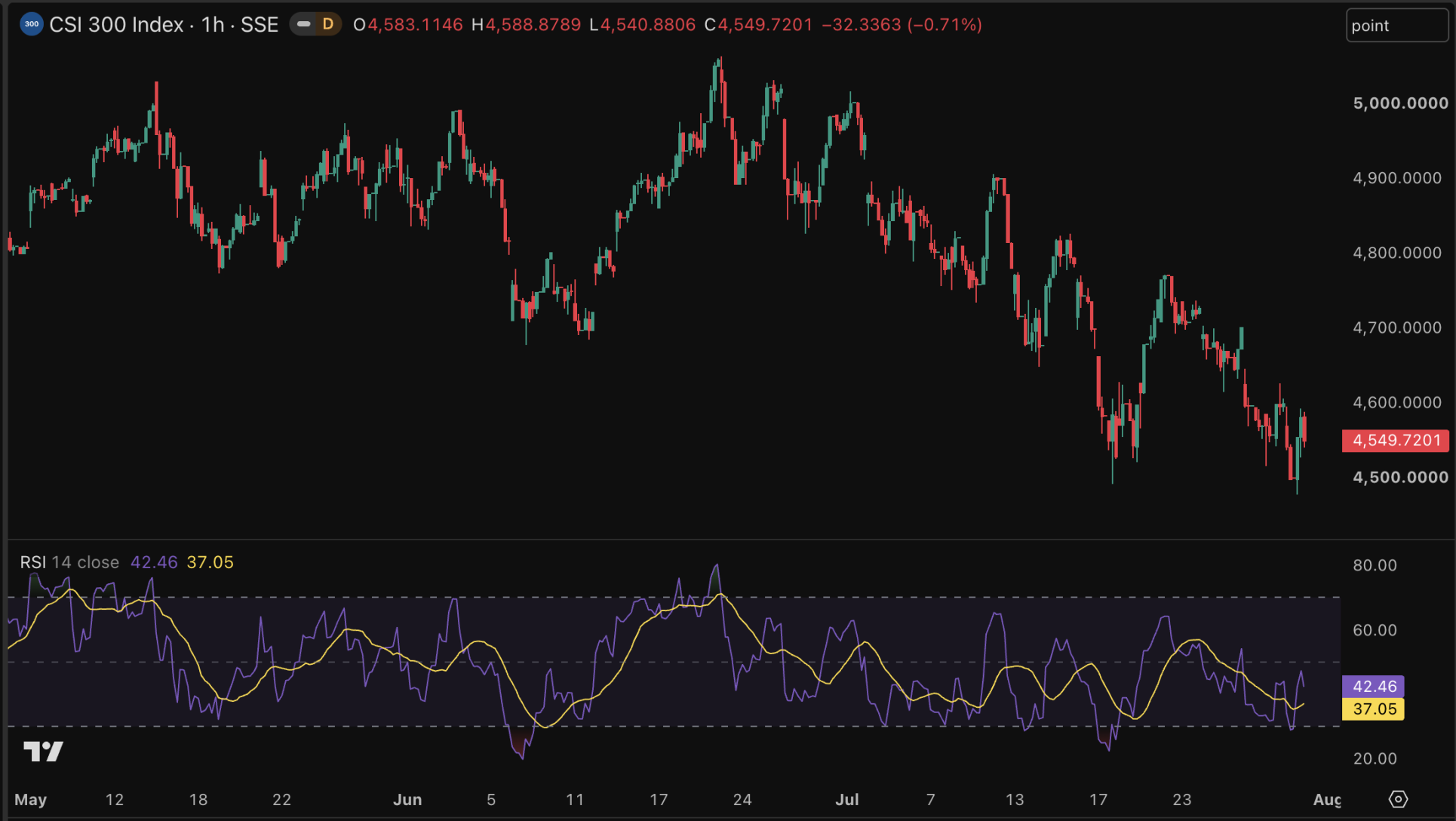Screen dimensions: 1456x821
Task: Click the '13' date label on time axis
Action: [1015, 800]
